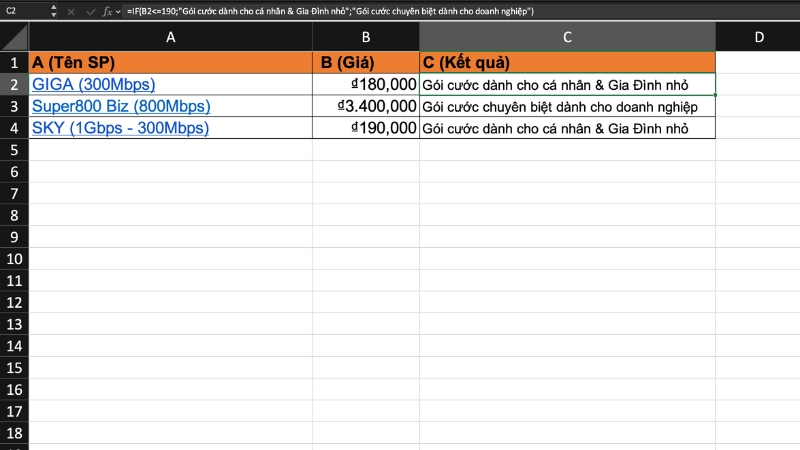800x450 pixels.
Task: Click into the formula bar text
Action: 330,11
